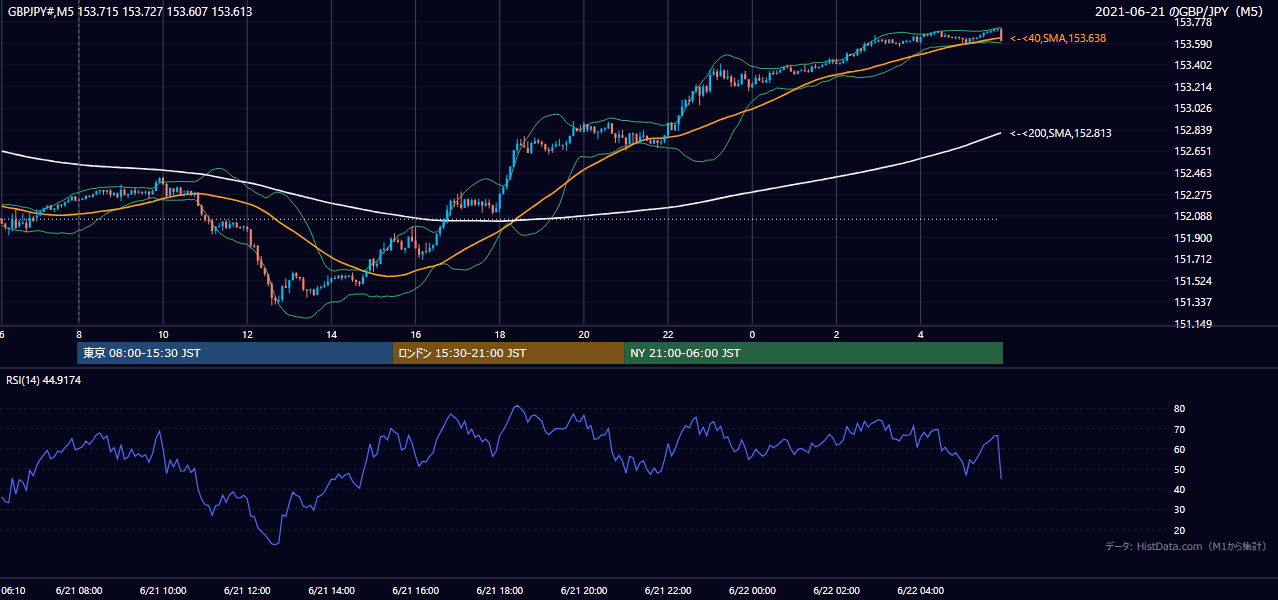This screenshot has height=600, width=1278.
Task: Click the RSI(14) 44.9174 indicator label
Action: pos(44,380)
